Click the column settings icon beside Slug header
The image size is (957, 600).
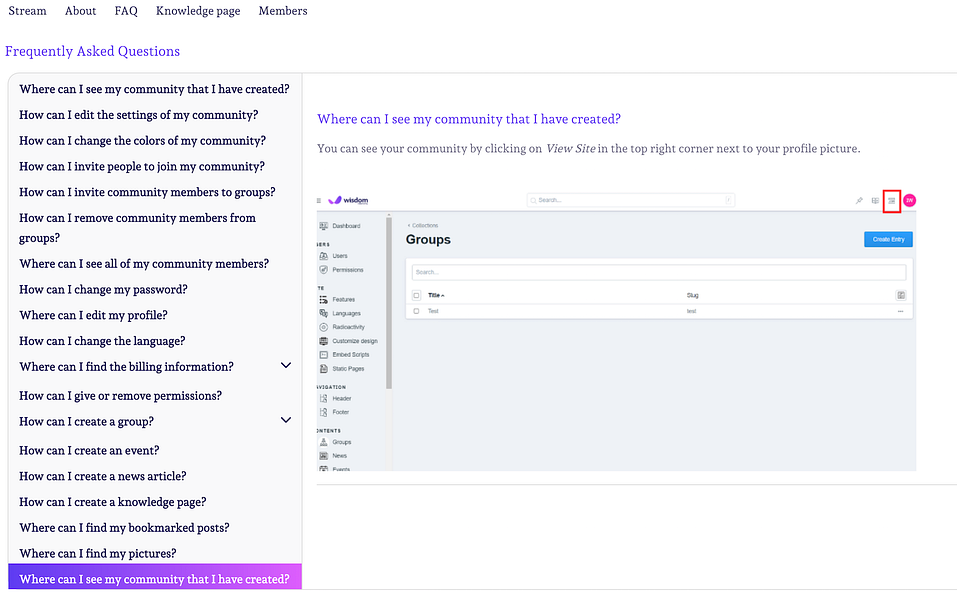click(900, 295)
